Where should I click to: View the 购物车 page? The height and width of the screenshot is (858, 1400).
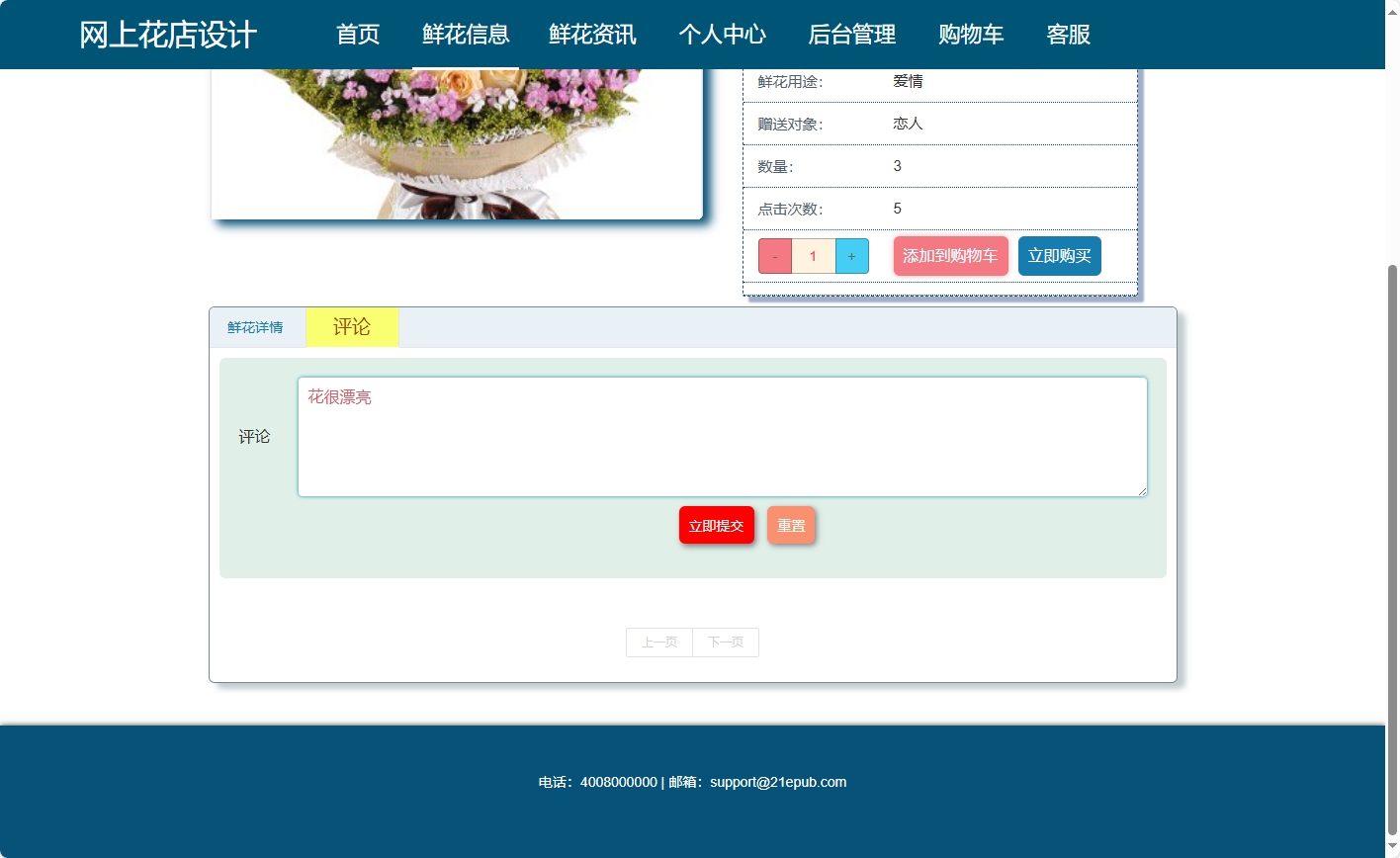[x=970, y=35]
